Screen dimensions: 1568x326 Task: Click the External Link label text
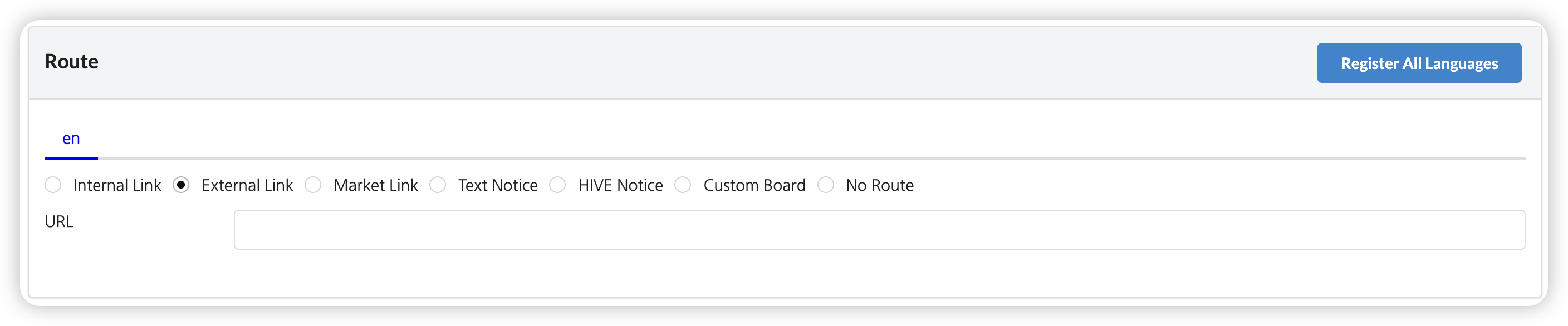pyautogui.click(x=247, y=185)
